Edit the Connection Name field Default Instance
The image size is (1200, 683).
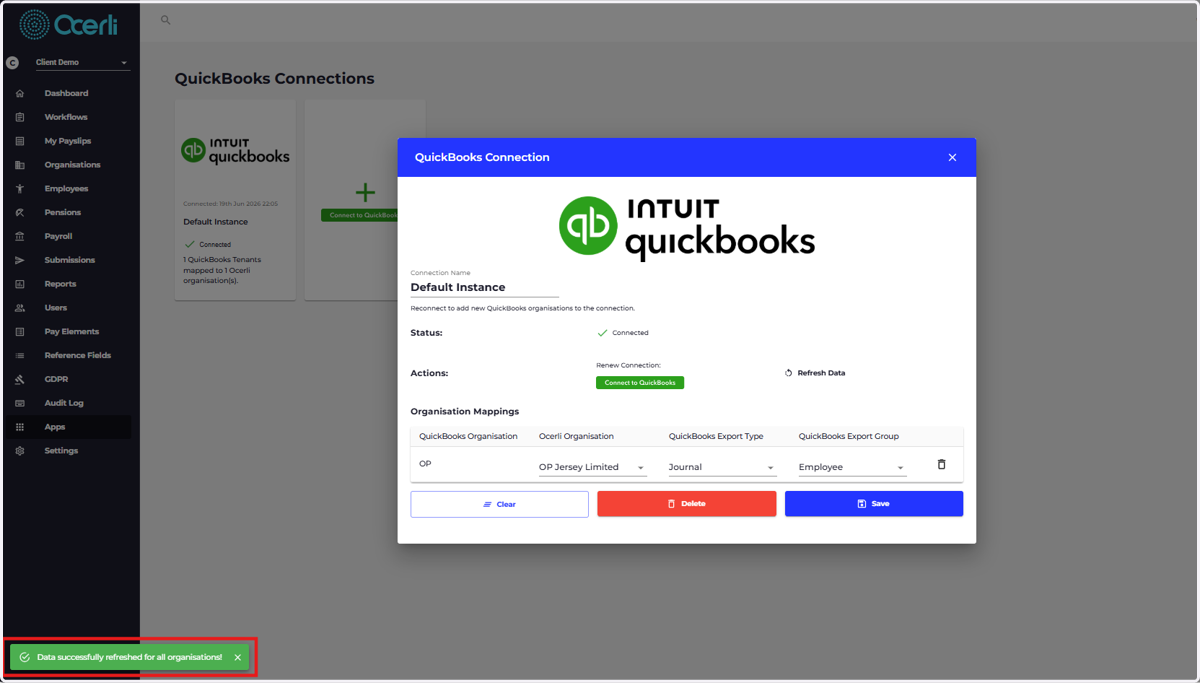[x=484, y=287]
